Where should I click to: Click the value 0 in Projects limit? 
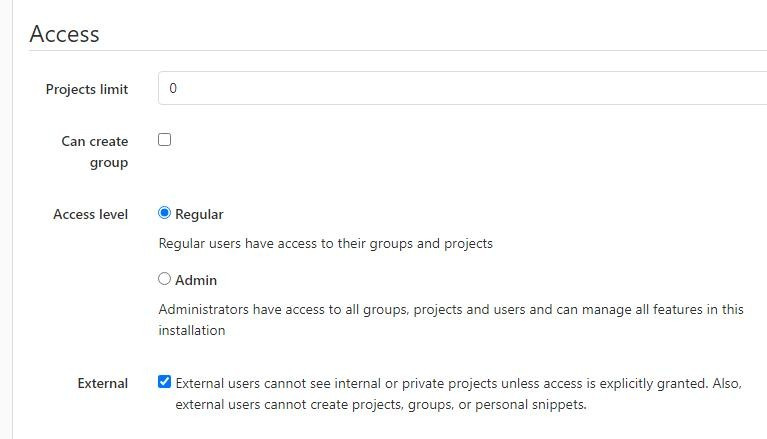pyautogui.click(x=173, y=88)
